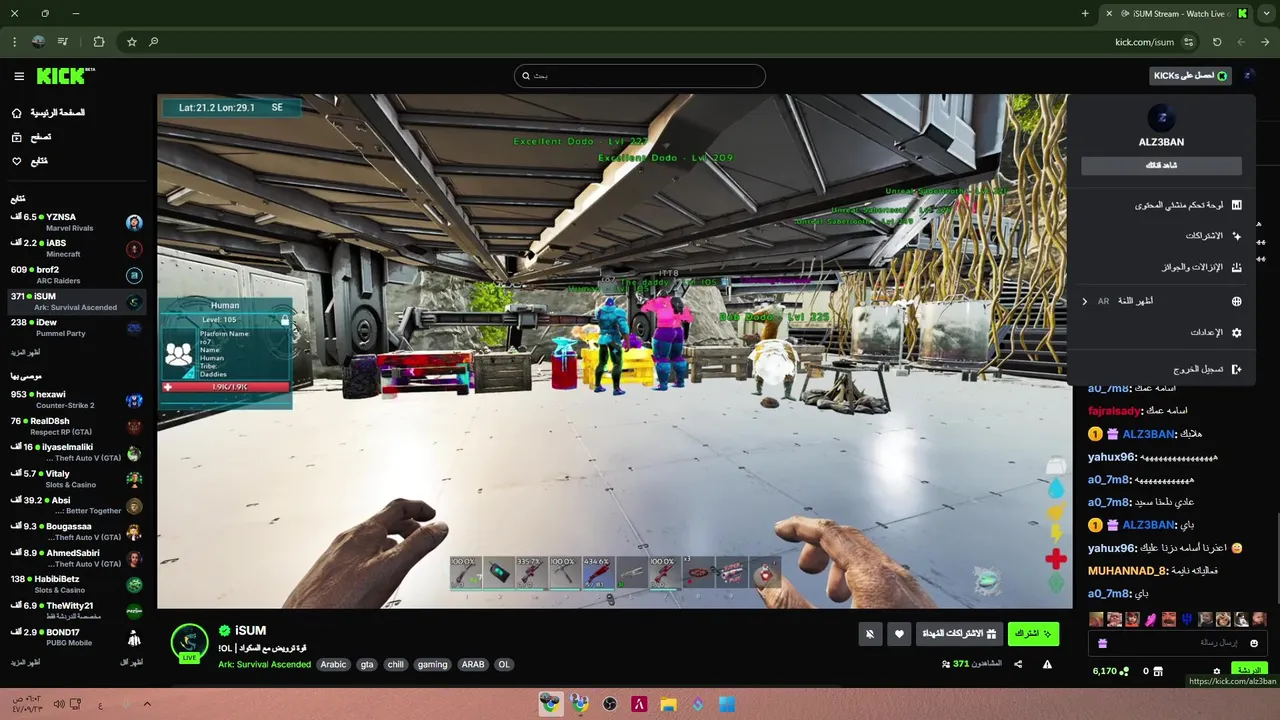This screenshot has height=720, width=1280.
Task: Click the iSUM streamer avatar with LIVE badge
Action: (190, 643)
